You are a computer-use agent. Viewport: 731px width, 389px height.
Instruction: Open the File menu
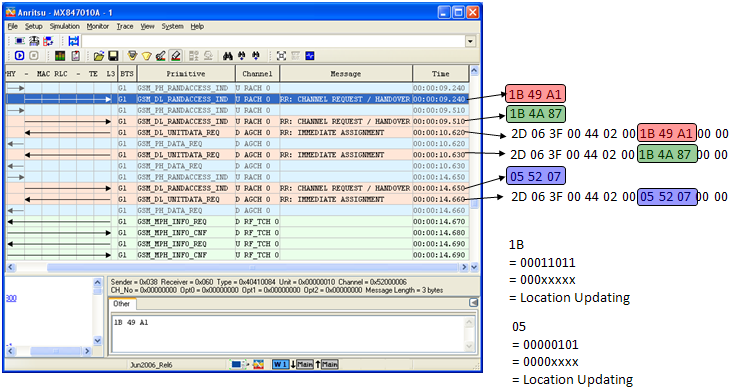[x=13, y=27]
